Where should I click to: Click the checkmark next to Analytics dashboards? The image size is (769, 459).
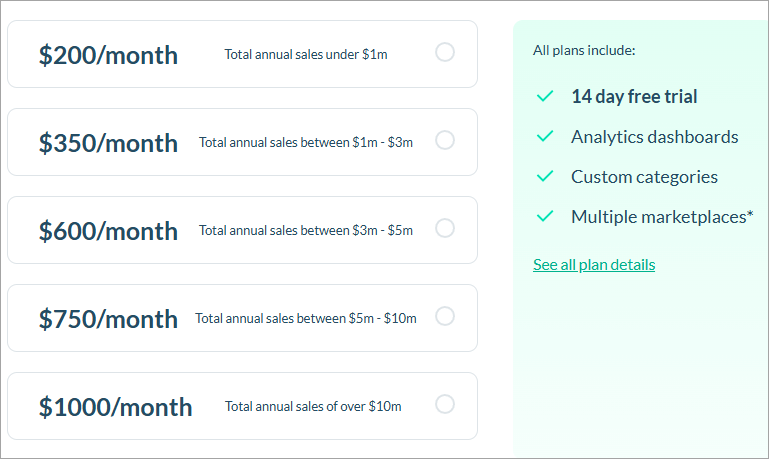pyautogui.click(x=545, y=137)
